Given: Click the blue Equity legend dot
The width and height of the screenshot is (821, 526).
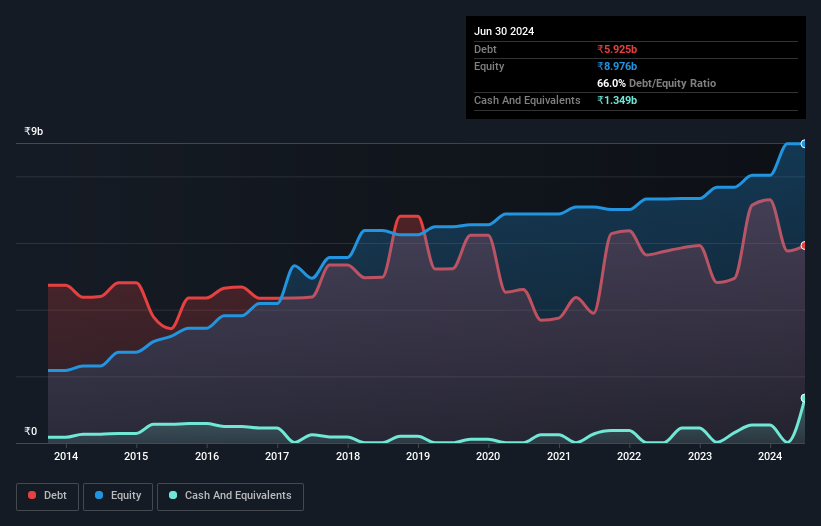Looking at the screenshot, I should click(x=99, y=495).
